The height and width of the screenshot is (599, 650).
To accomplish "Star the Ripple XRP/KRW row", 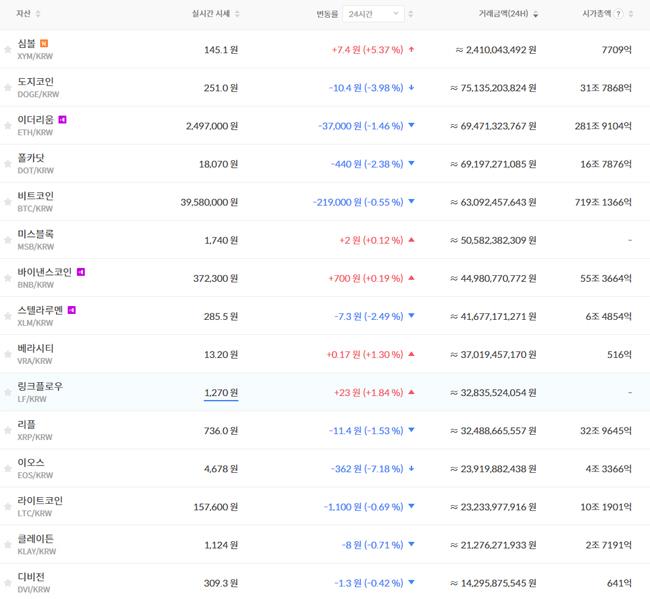I will 8,430.
